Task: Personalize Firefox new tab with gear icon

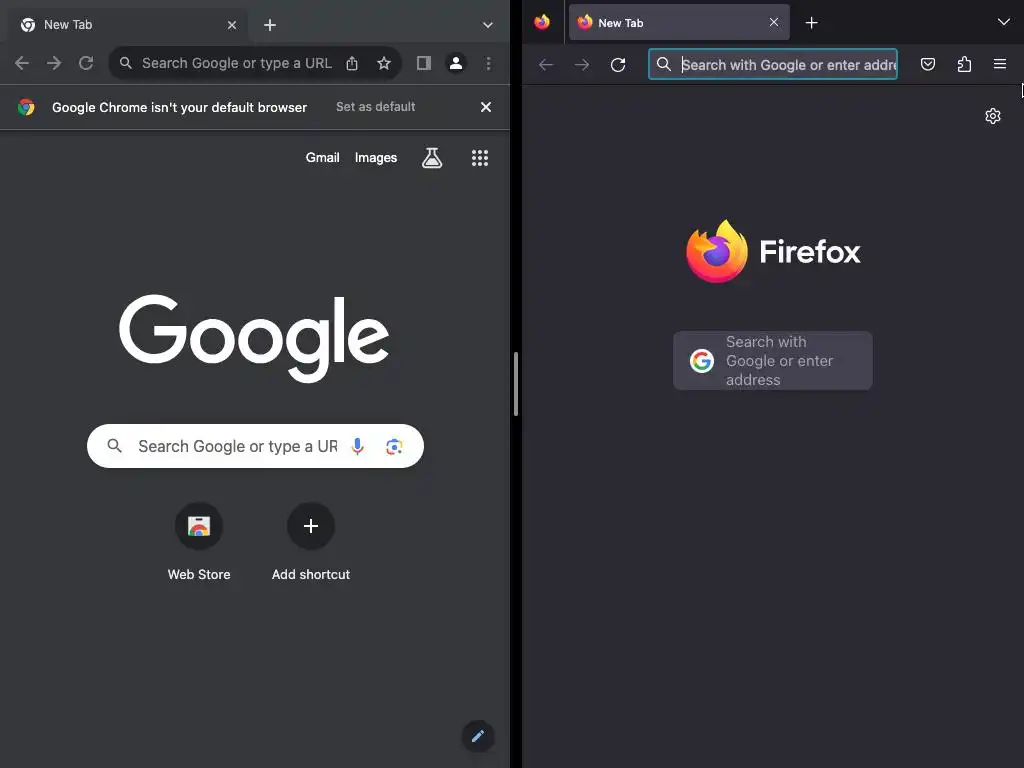Action: click(993, 116)
